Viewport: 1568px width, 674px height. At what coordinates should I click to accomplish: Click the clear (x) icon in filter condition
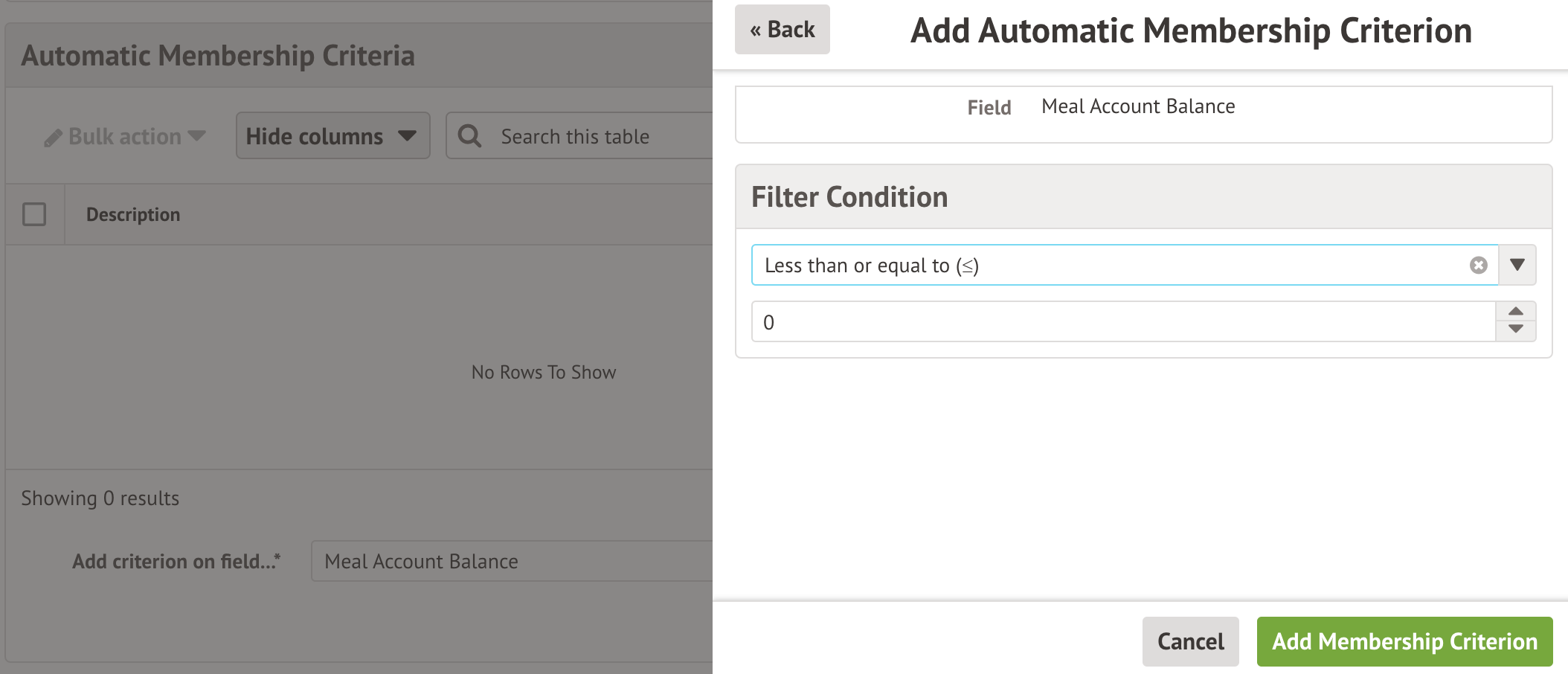click(x=1478, y=266)
